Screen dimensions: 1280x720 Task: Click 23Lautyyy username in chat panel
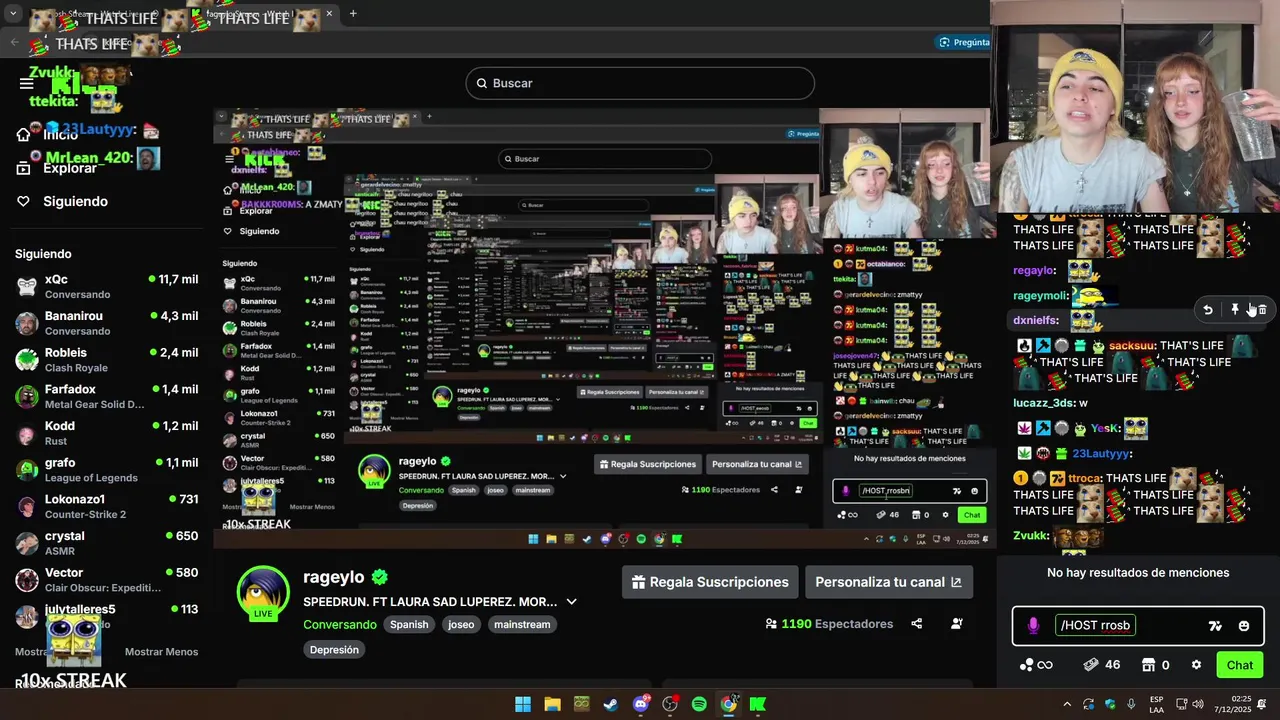pyautogui.click(x=1102, y=453)
